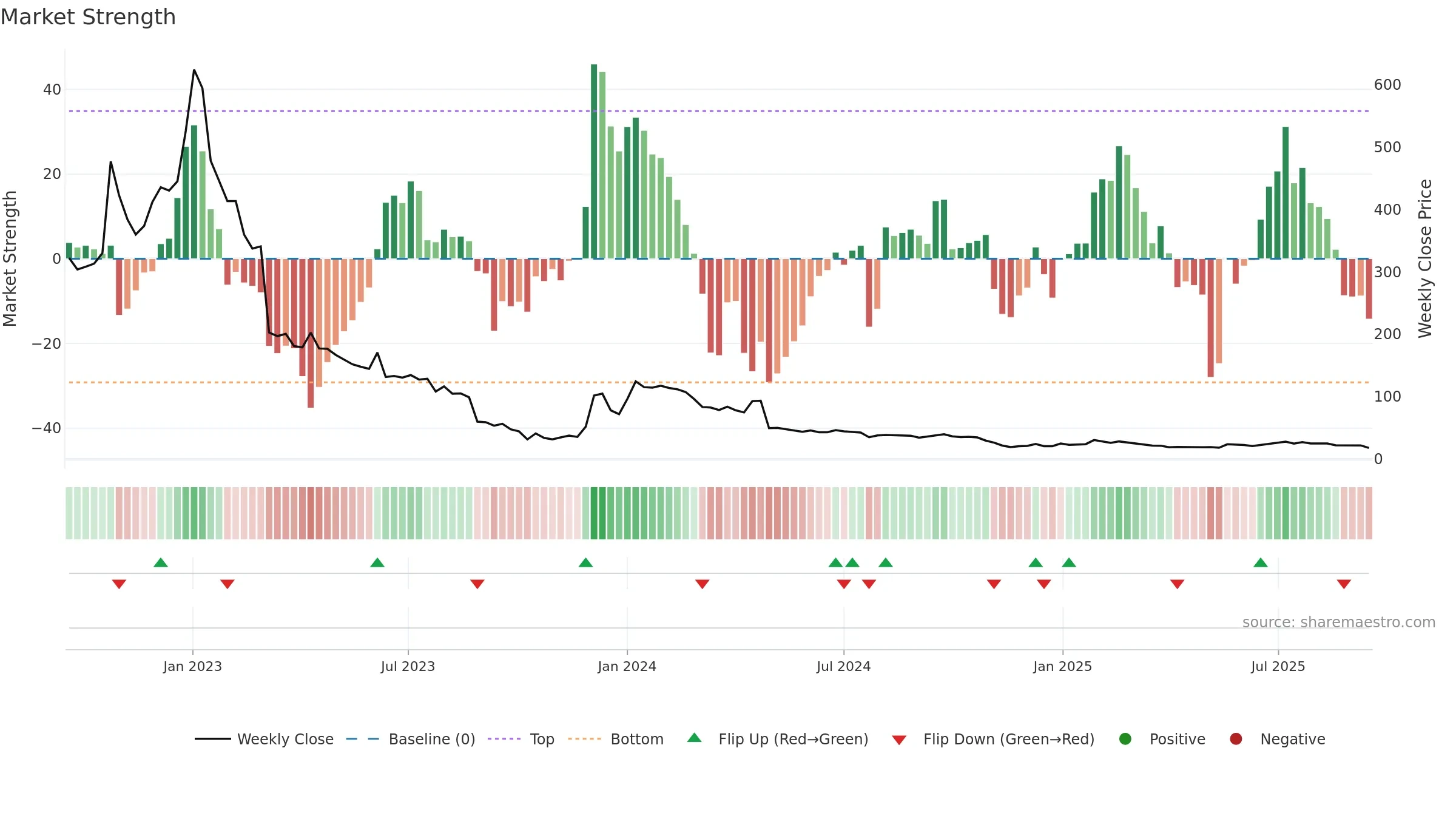Toggle the Bottom legend entry
Screen dimensions: 1456x819
point(616,739)
